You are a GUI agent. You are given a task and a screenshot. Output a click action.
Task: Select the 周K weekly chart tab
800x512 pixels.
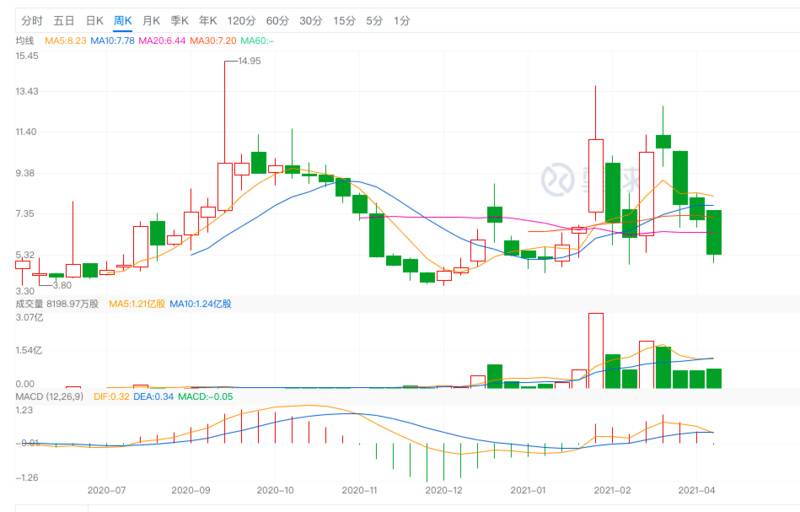(123, 20)
